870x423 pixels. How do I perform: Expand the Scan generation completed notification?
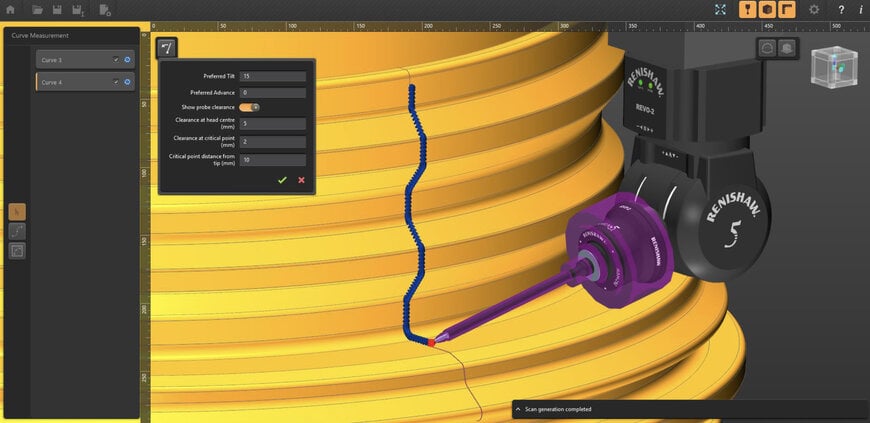pyautogui.click(x=518, y=410)
